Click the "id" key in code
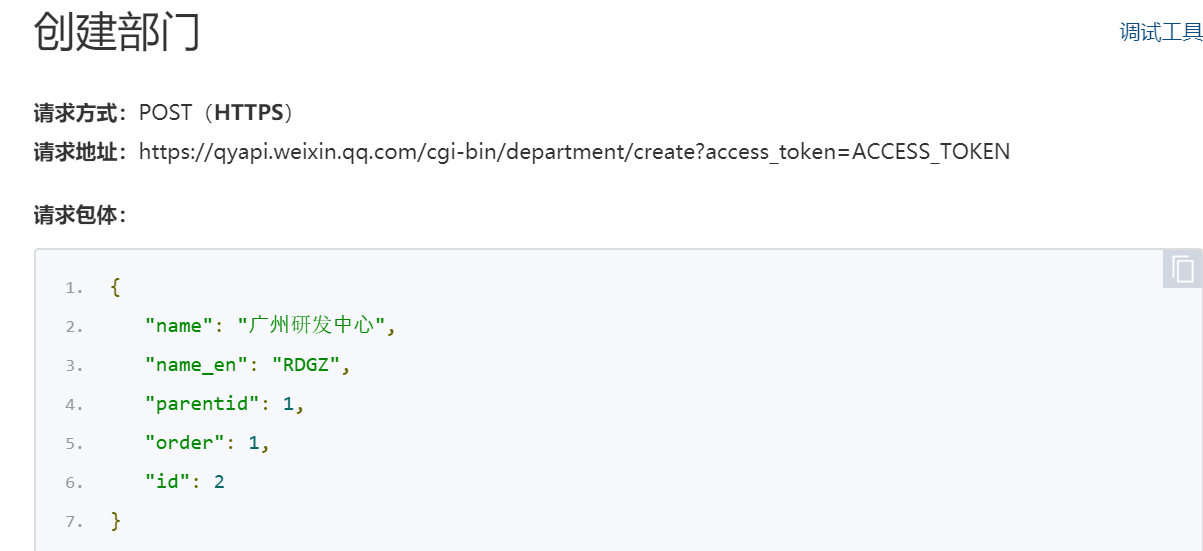Screen dimensions: 1203x551 [167, 482]
